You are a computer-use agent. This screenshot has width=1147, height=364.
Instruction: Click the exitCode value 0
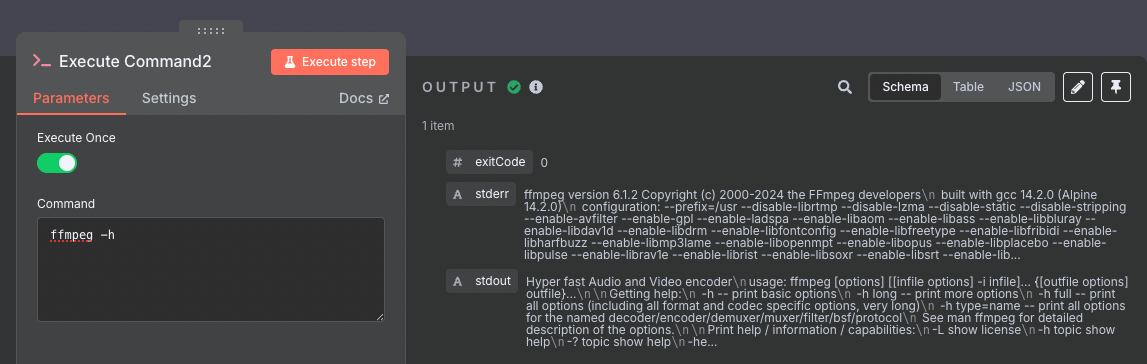click(544, 163)
